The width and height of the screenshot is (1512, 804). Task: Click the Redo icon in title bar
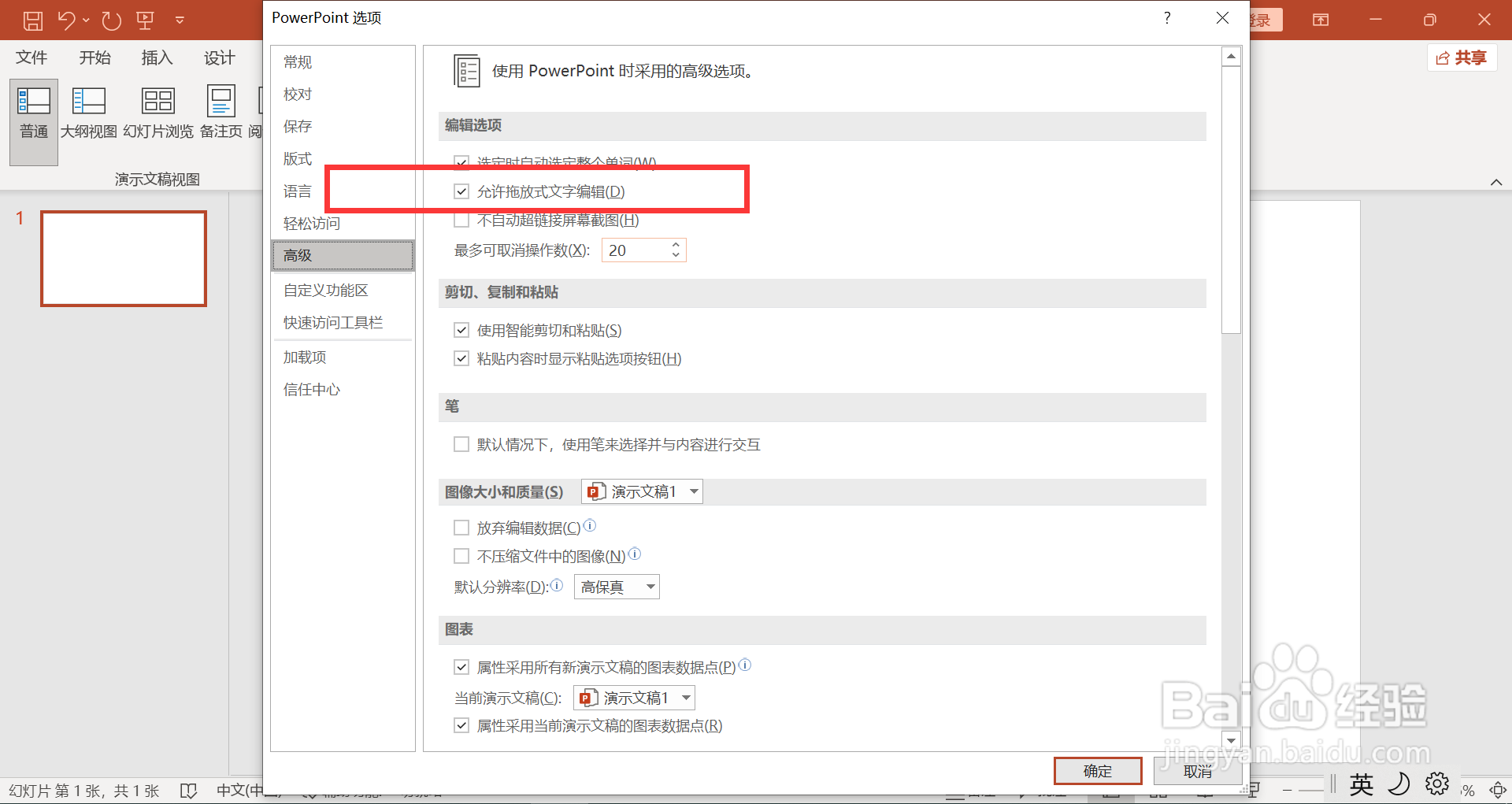(x=111, y=20)
